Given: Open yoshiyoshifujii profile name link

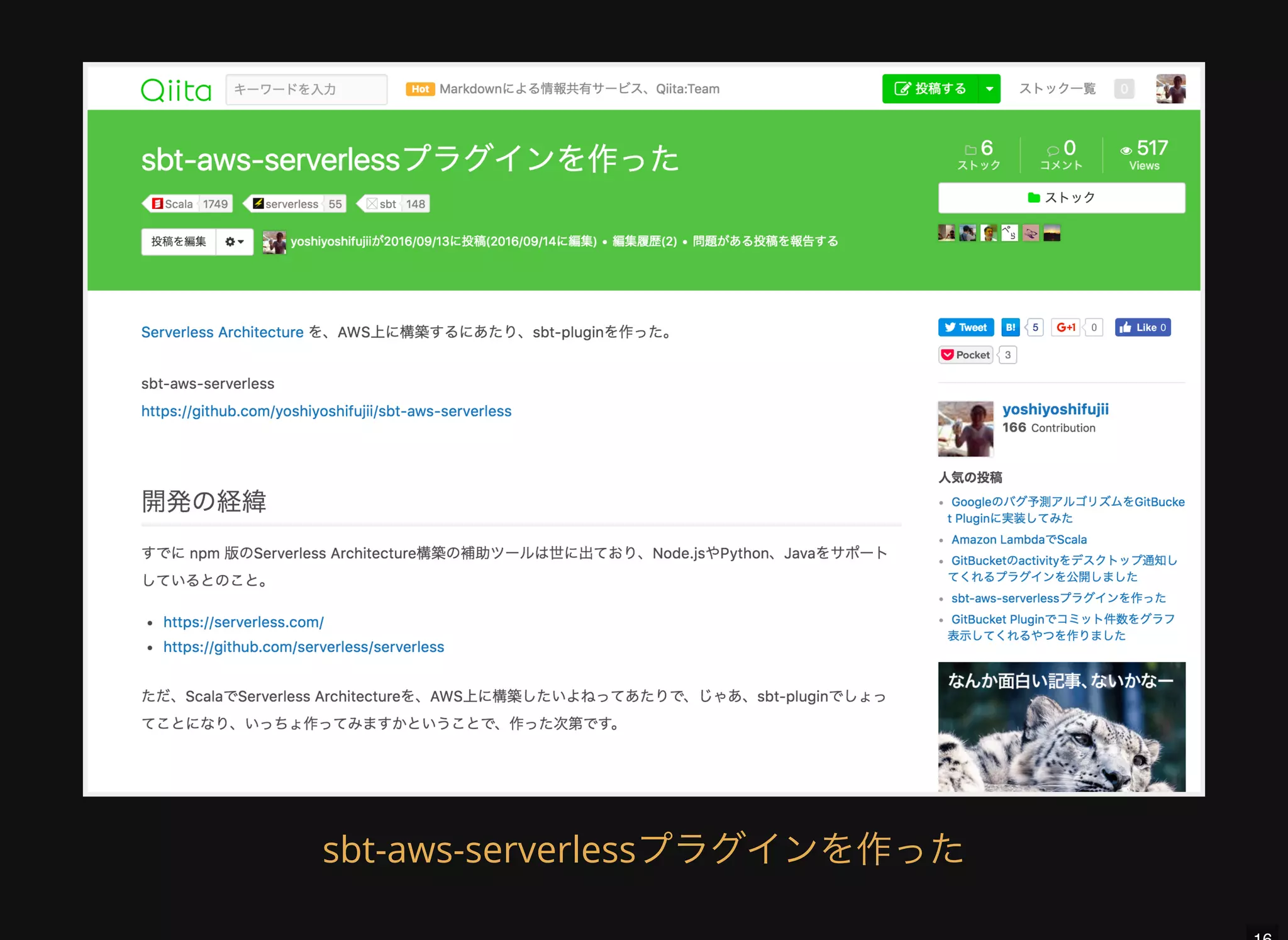Looking at the screenshot, I should tap(1055, 410).
